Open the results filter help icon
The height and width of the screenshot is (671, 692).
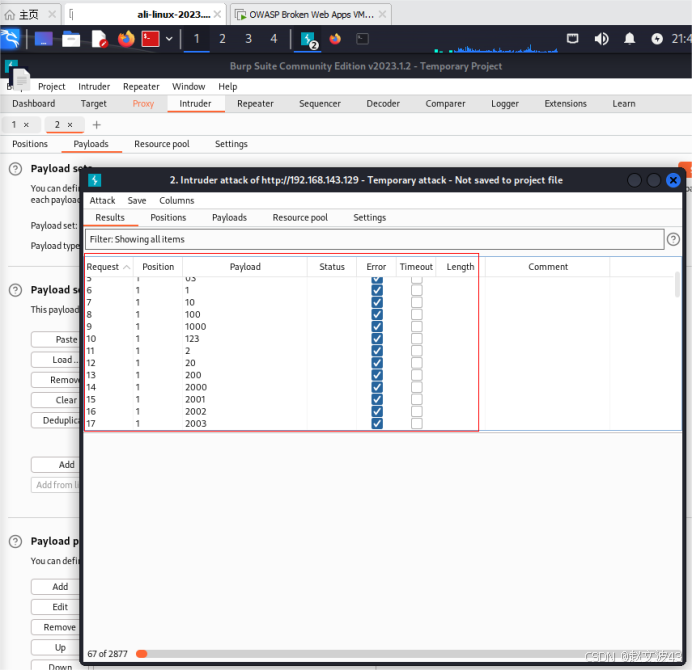pos(673,239)
